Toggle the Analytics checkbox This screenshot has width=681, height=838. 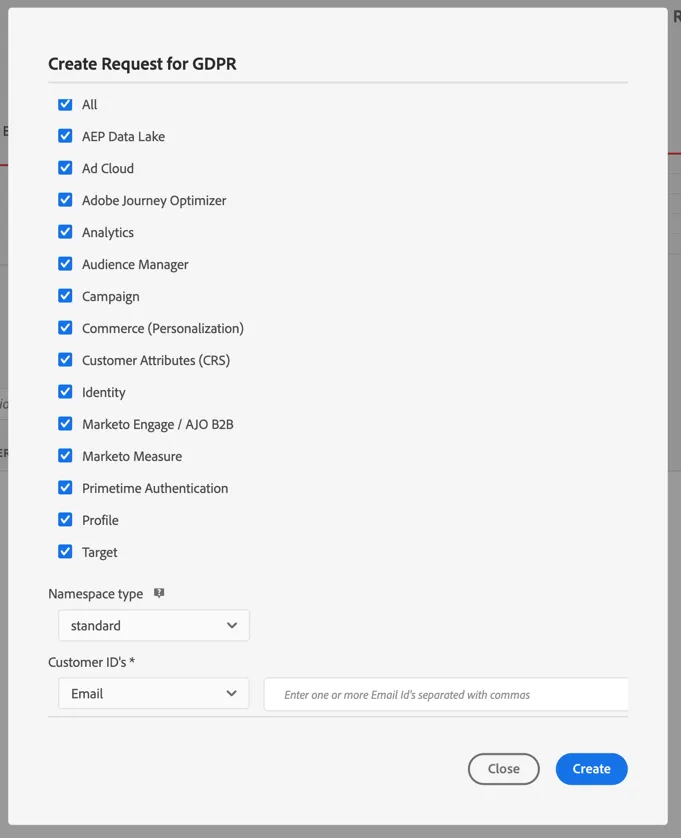tap(65, 232)
